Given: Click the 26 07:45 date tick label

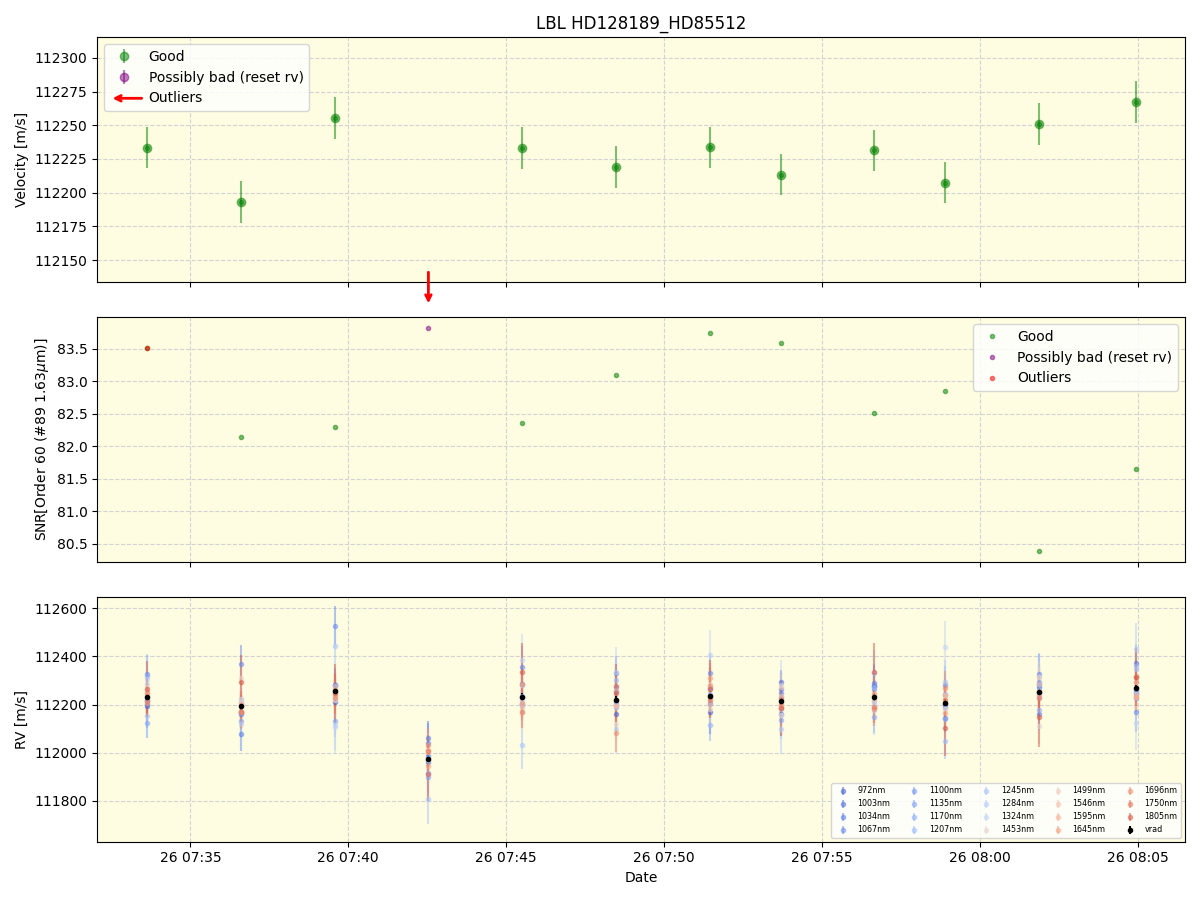Looking at the screenshot, I should (506, 857).
